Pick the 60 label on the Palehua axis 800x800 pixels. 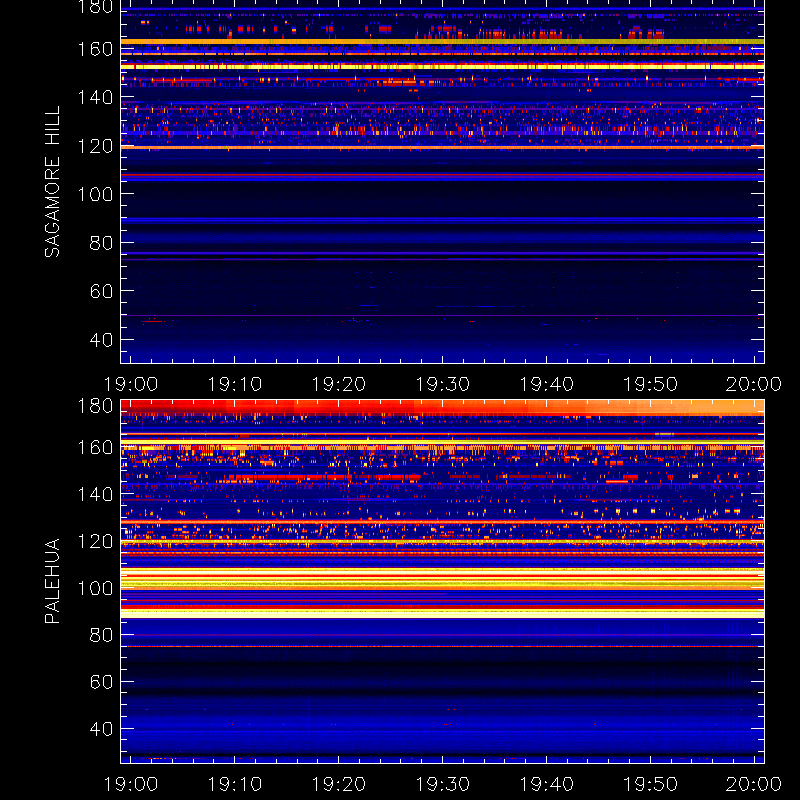101,682
